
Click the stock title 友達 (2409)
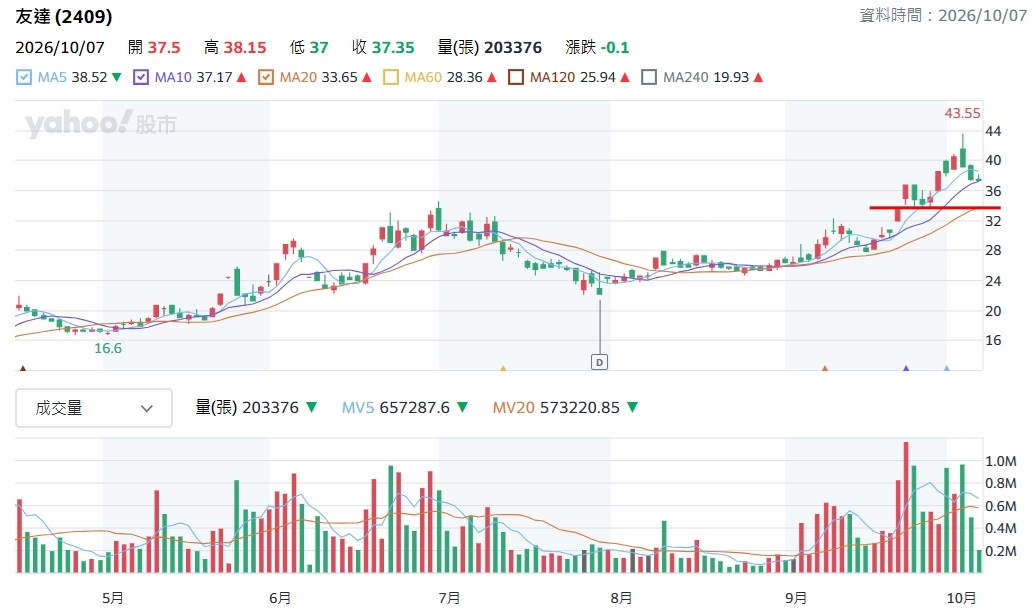pyautogui.click(x=63, y=17)
